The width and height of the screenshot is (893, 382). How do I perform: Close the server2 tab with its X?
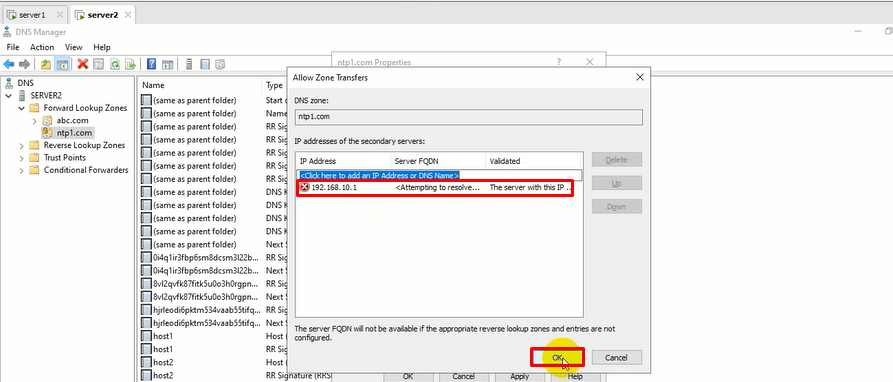pos(128,15)
